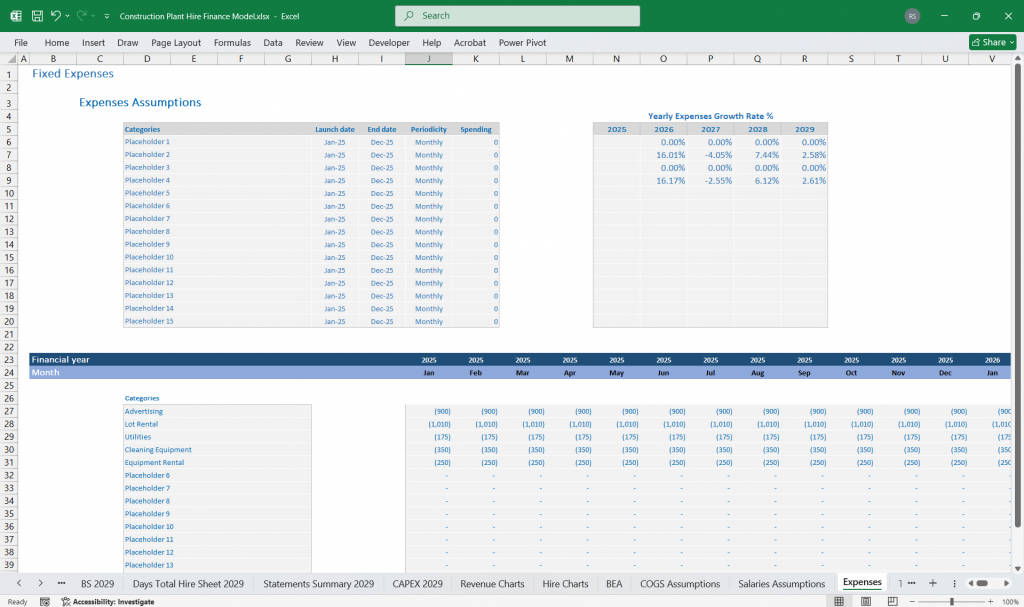1024x607 pixels.
Task: Click the Save icon in title bar
Action: 37,16
